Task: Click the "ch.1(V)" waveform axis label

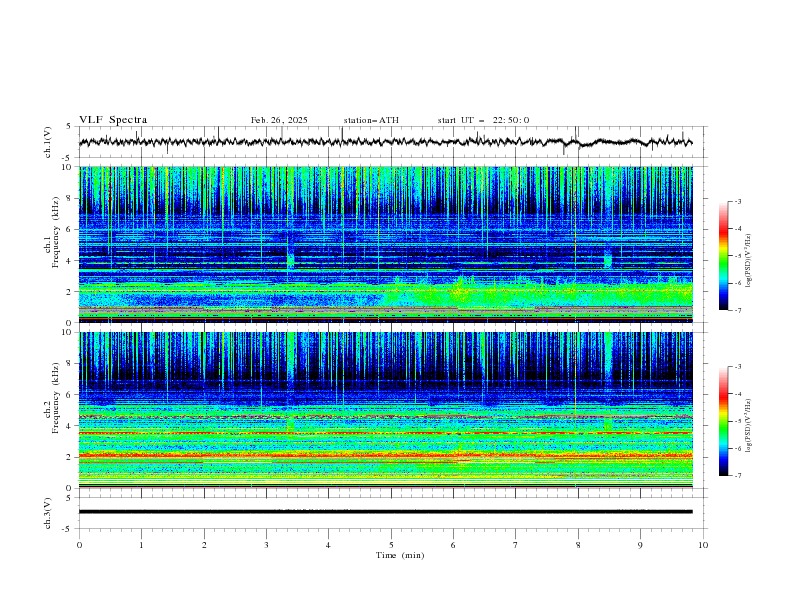Action: [x=48, y=142]
